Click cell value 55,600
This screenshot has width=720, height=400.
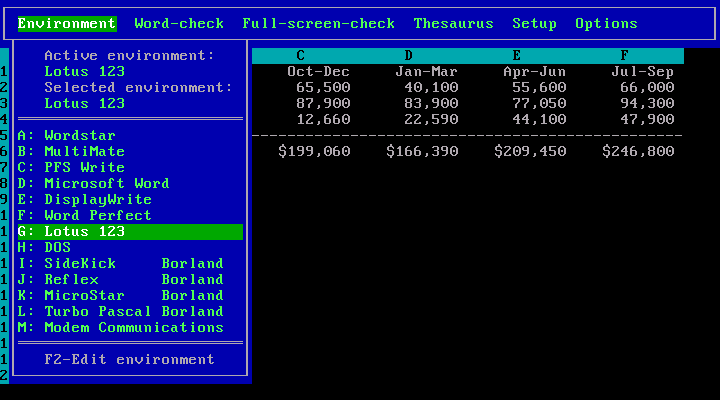point(539,88)
